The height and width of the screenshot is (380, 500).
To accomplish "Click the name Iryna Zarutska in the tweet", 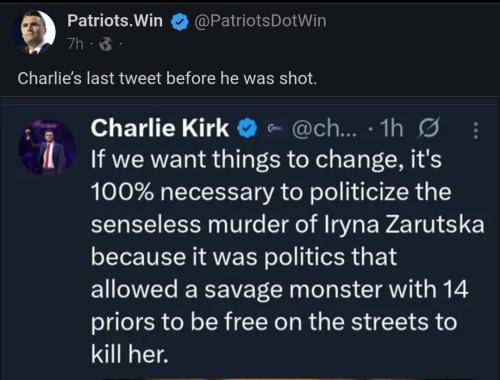I will tap(404, 224).
